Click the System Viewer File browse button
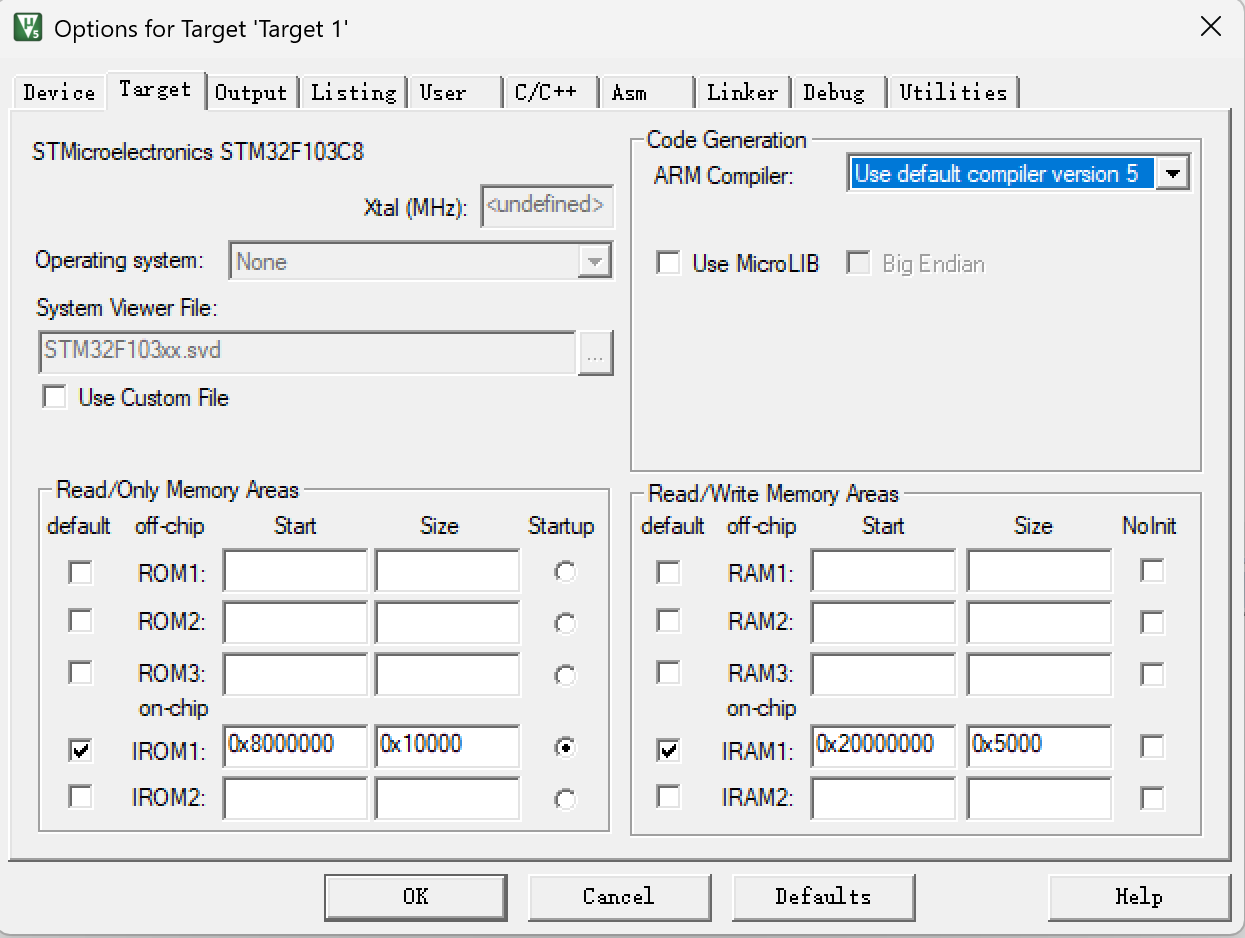The height and width of the screenshot is (938, 1245). point(595,354)
